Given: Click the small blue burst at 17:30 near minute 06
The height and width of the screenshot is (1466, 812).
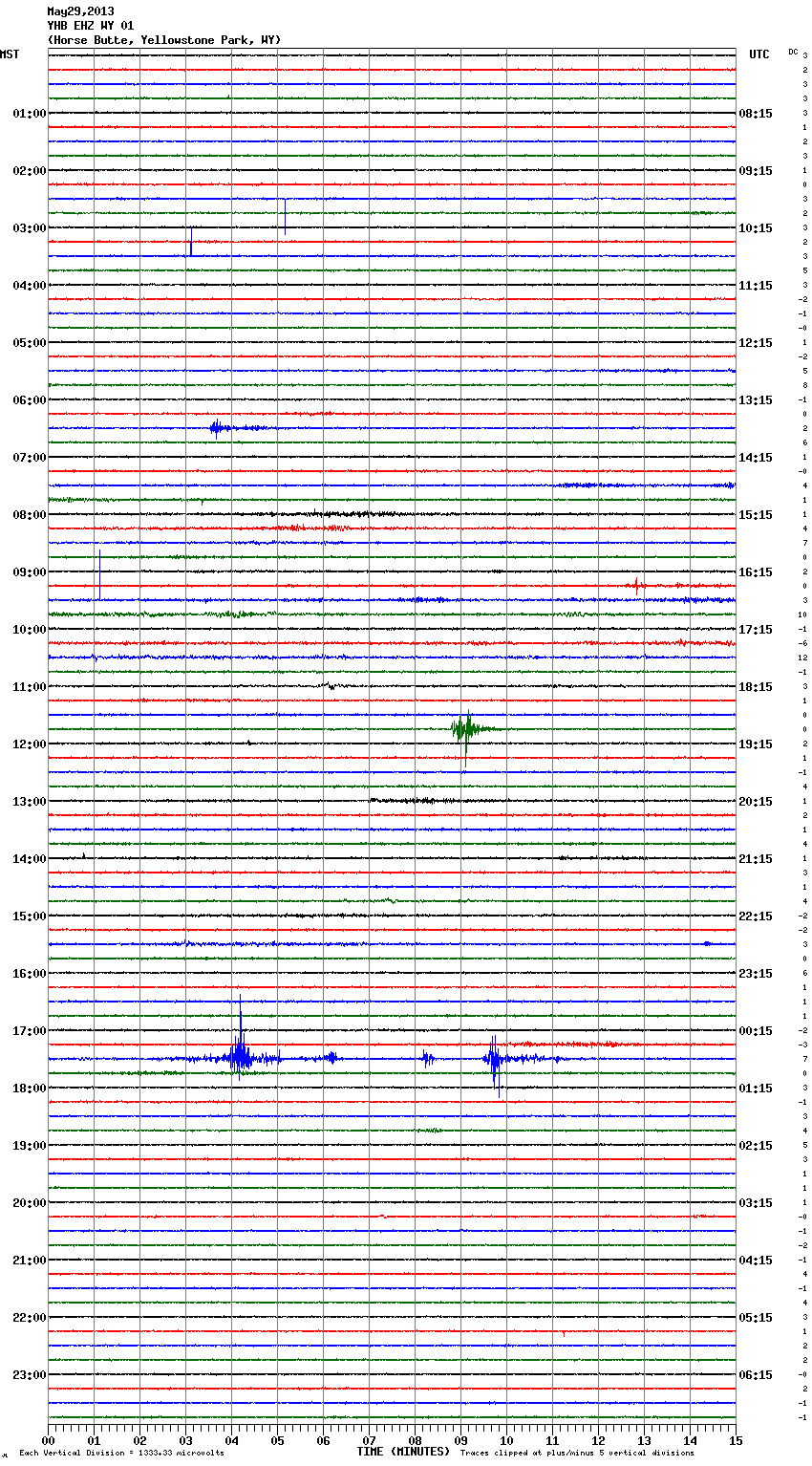Looking at the screenshot, I should 332,1058.
